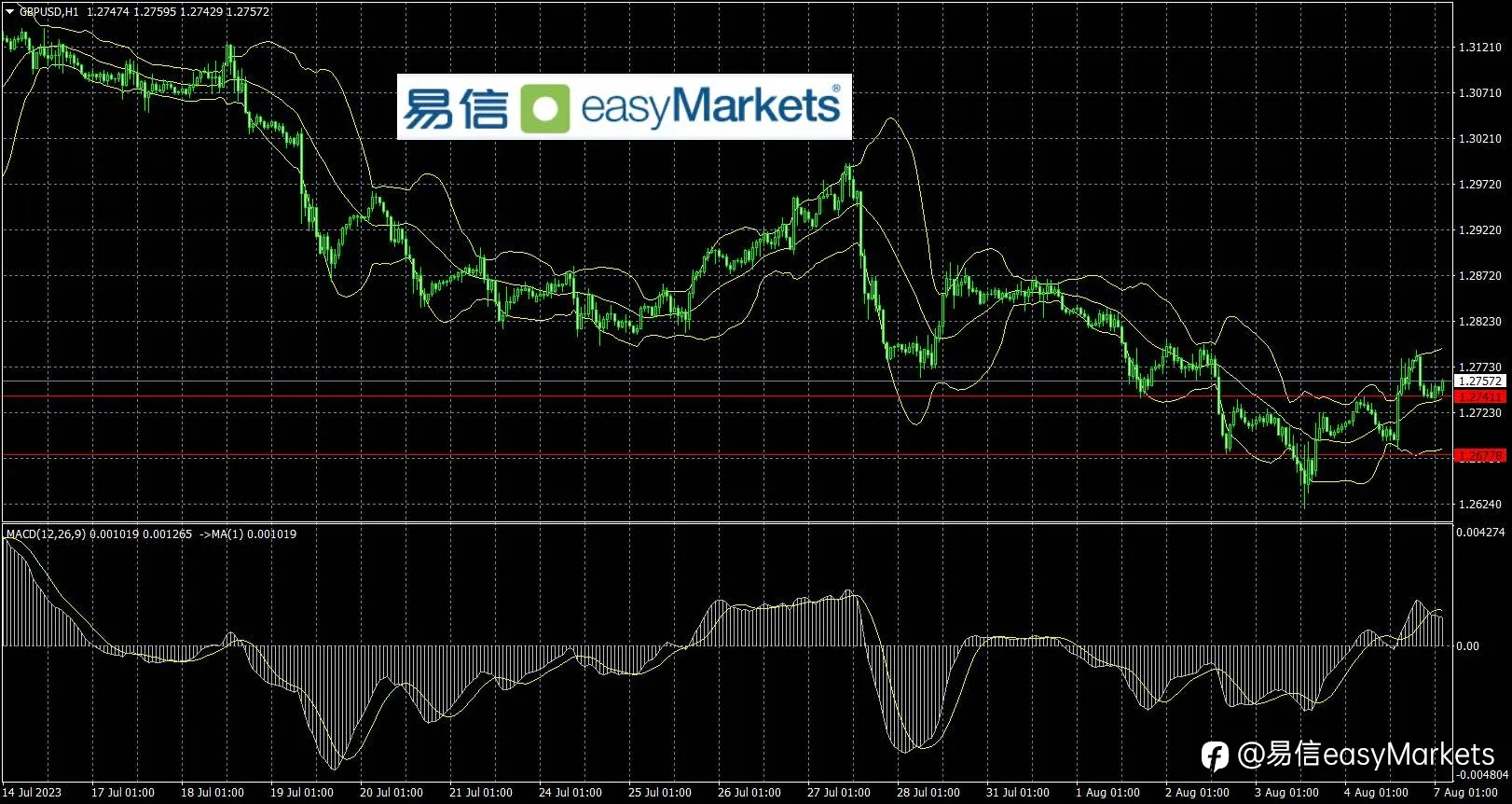Click the 1.31210 price axis label
The image size is (1512, 804).
(1480, 48)
